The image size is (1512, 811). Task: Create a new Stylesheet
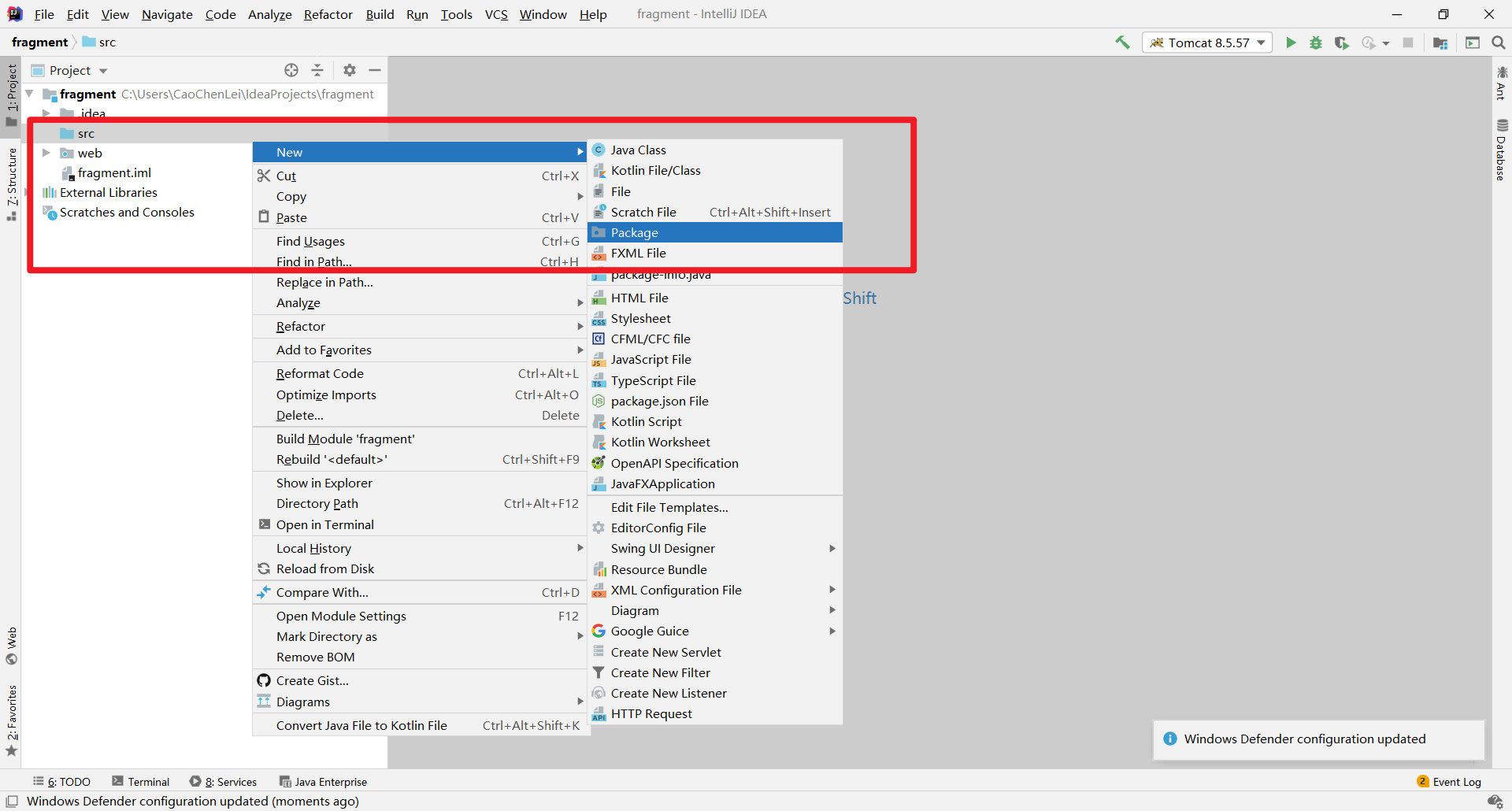tap(715, 318)
